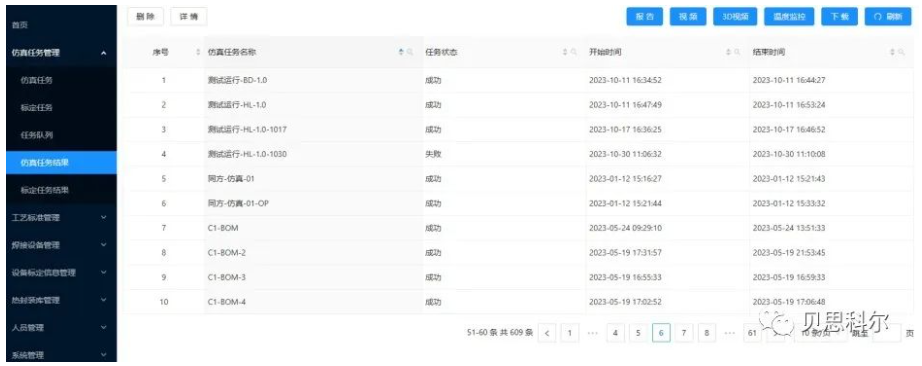
Task: Click the 报告 button
Action: (x=644, y=17)
